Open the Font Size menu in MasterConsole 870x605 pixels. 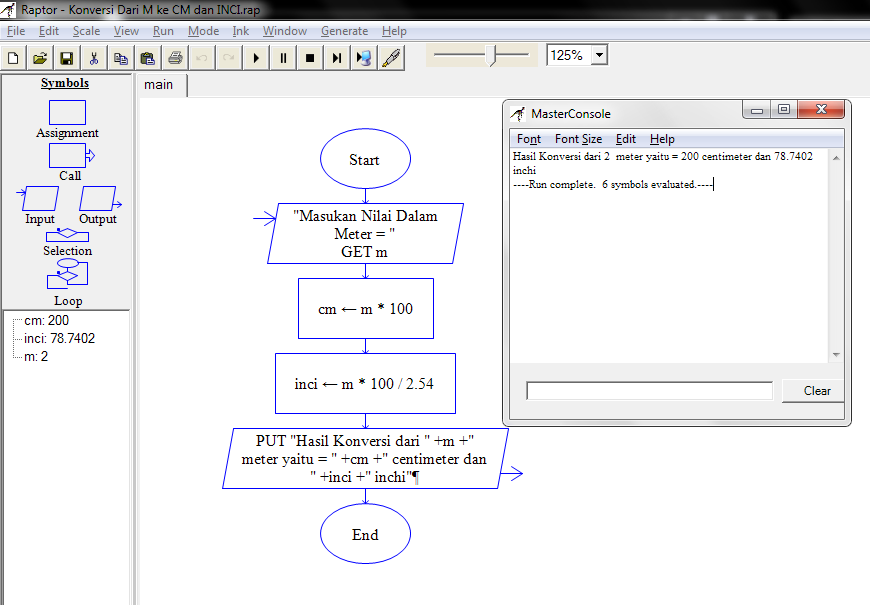(578, 139)
